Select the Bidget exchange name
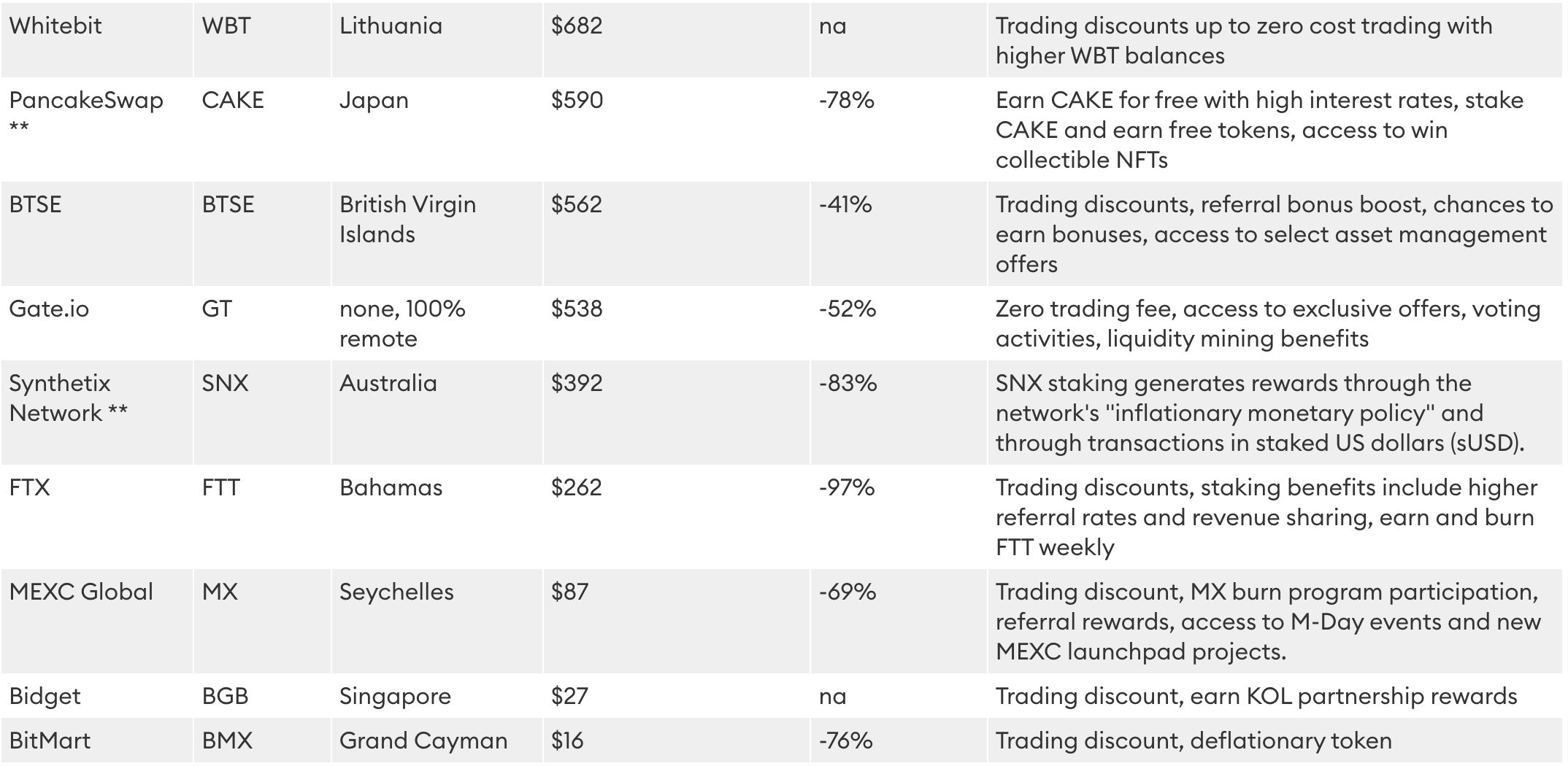 [x=45, y=697]
